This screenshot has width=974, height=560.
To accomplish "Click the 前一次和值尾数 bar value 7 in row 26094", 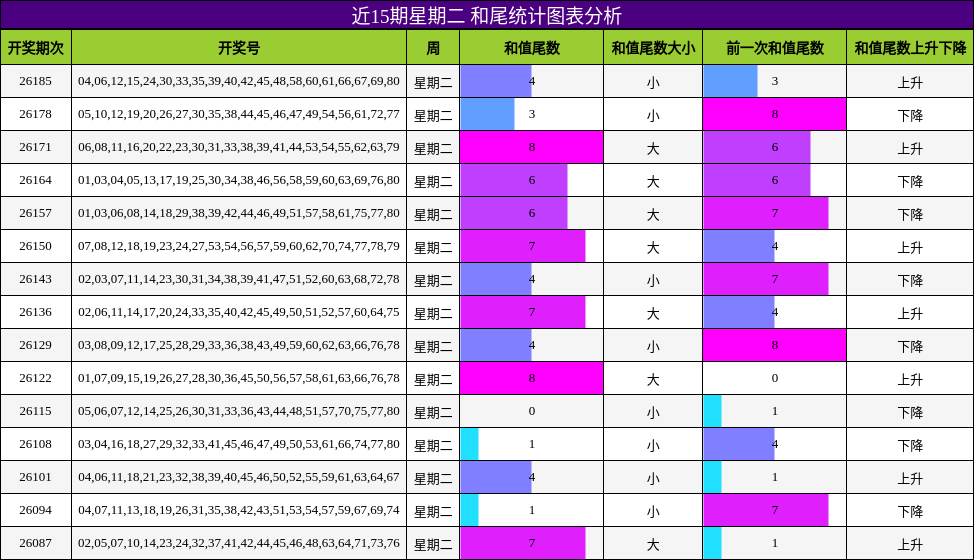I will click(x=766, y=510).
